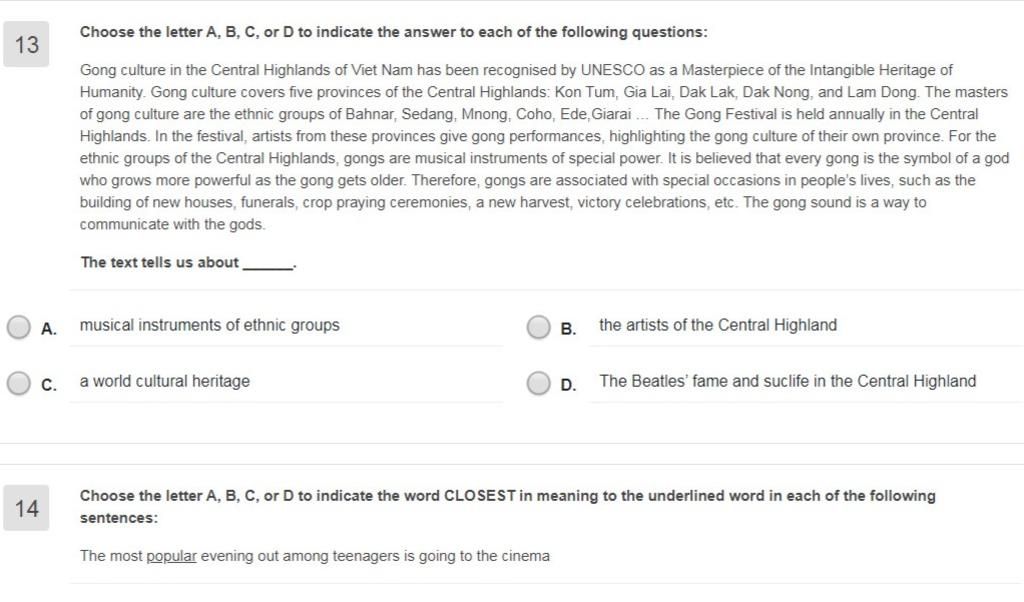The height and width of the screenshot is (602, 1024).
Task: Click the letter label 'D.'
Action: click(x=568, y=385)
